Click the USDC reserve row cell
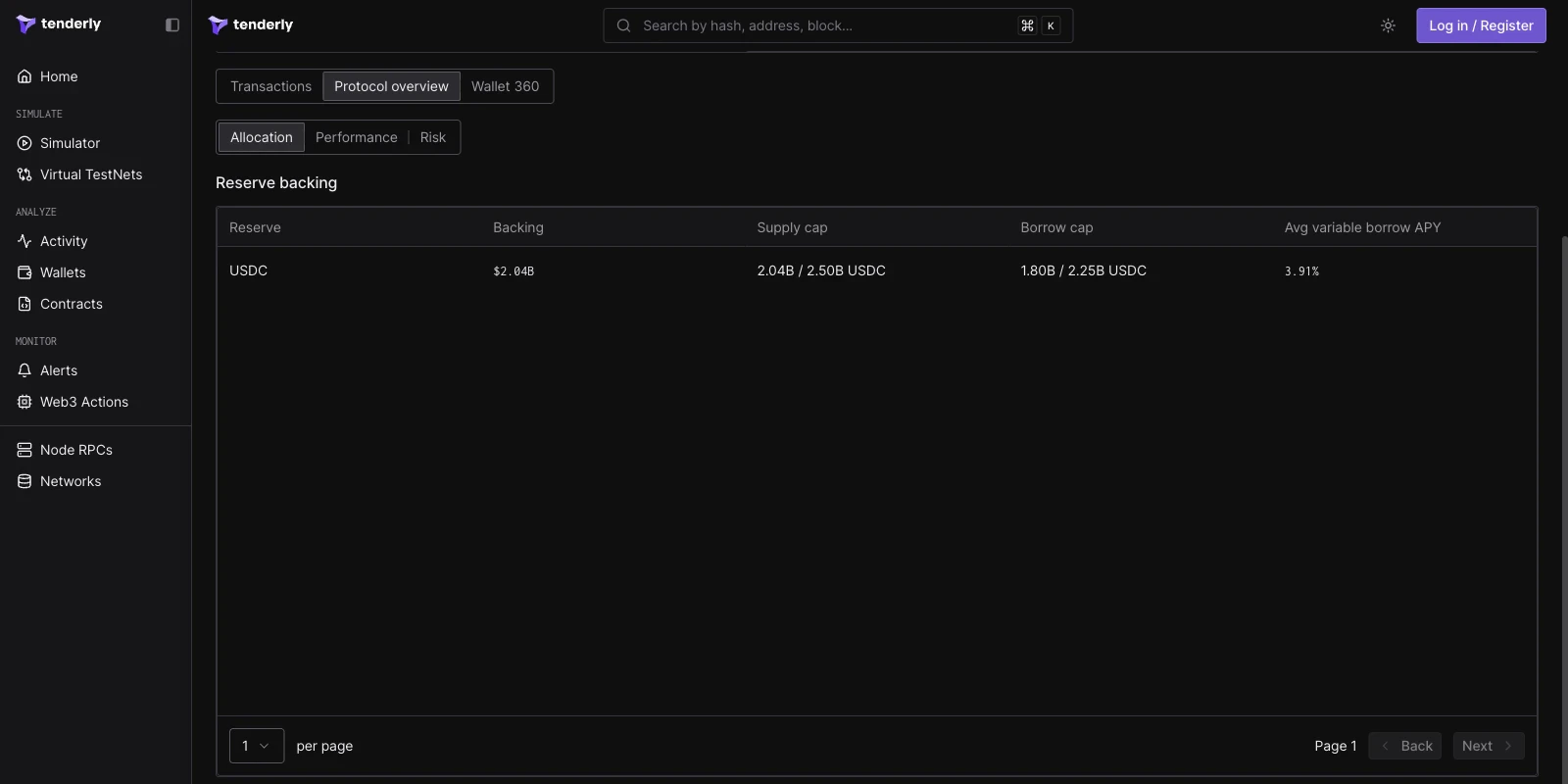1568x784 pixels. [x=248, y=270]
